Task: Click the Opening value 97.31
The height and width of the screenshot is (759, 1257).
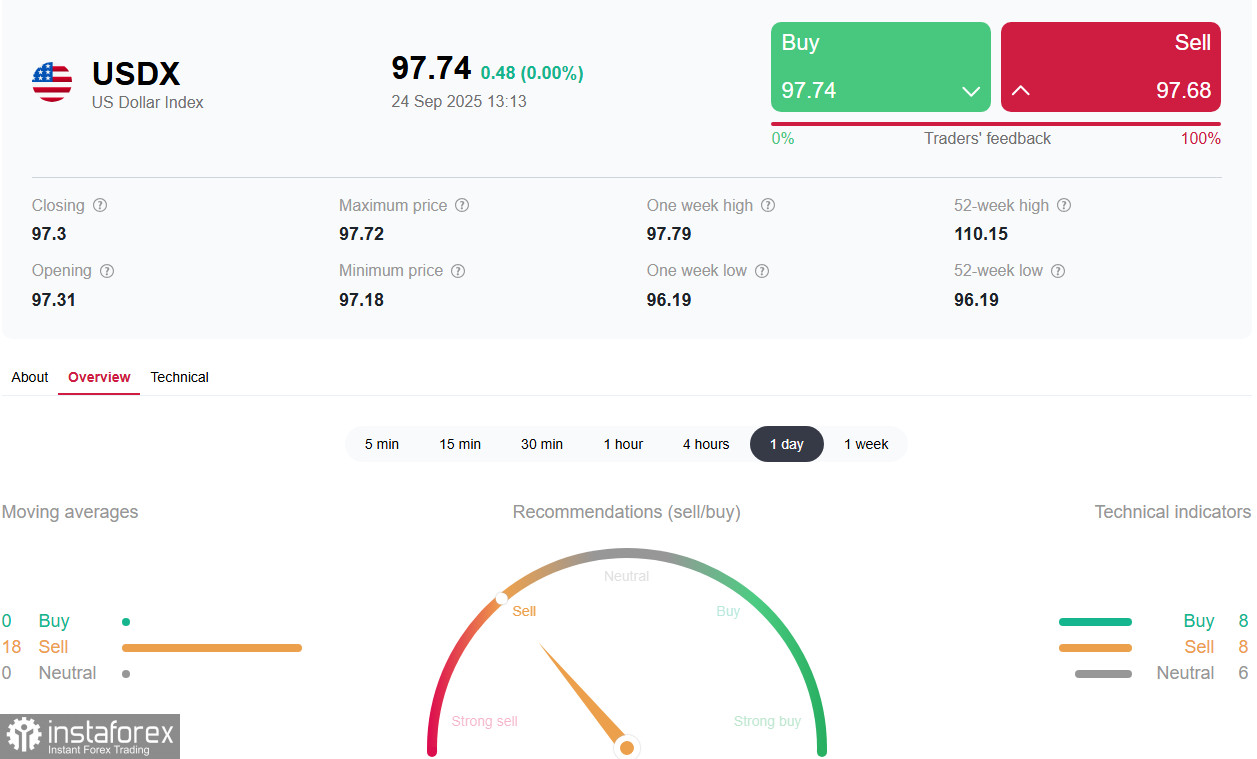Action: pyautogui.click(x=54, y=300)
